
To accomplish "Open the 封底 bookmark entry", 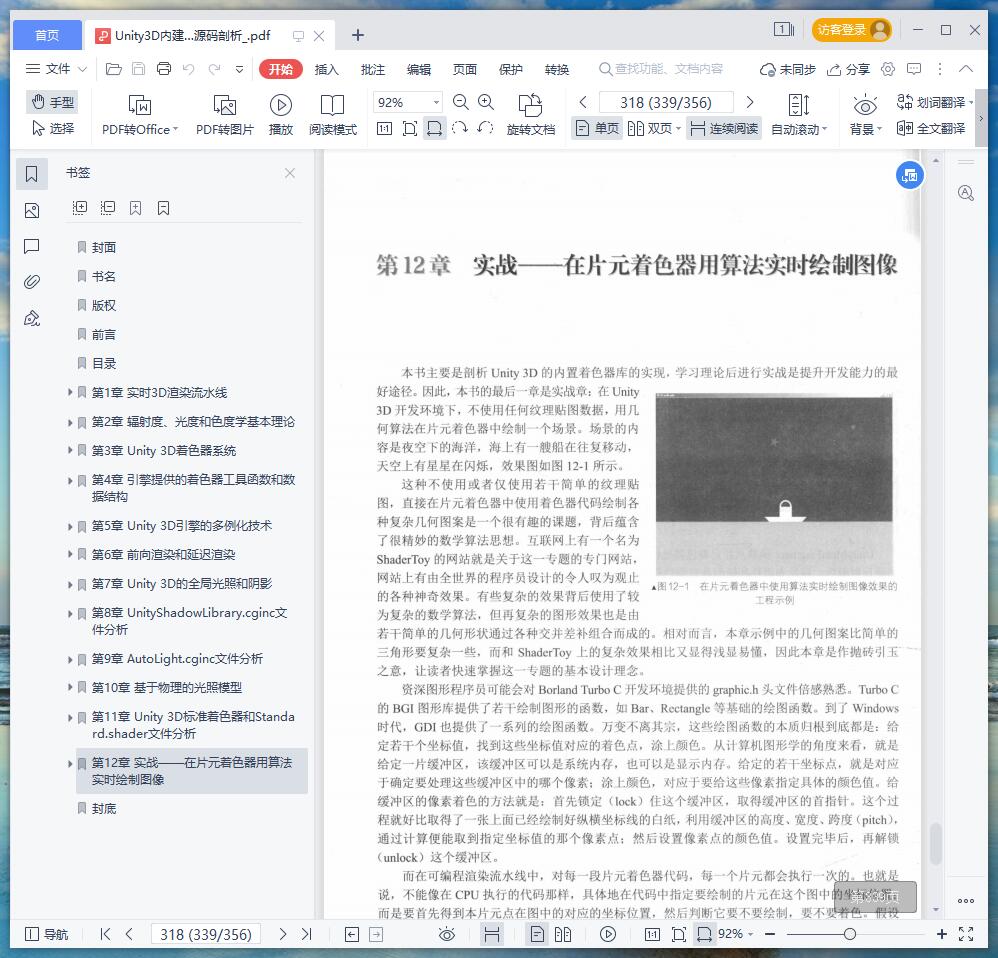I will 104,808.
